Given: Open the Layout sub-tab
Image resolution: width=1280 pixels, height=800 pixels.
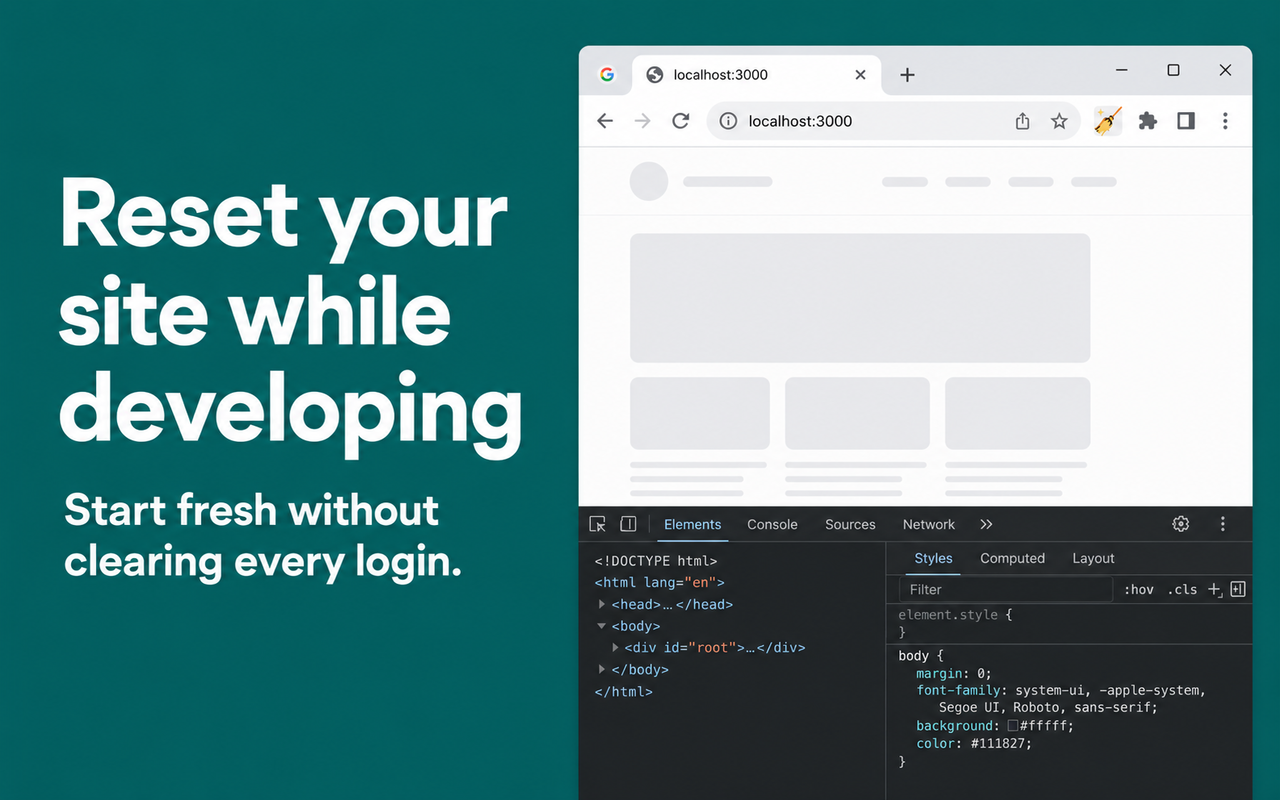Looking at the screenshot, I should point(1093,558).
